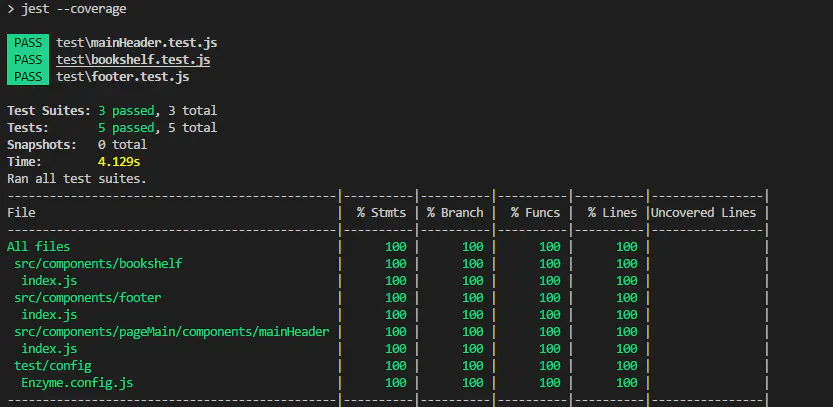
Task: Click the test\footer.test.js path
Action: coord(123,77)
